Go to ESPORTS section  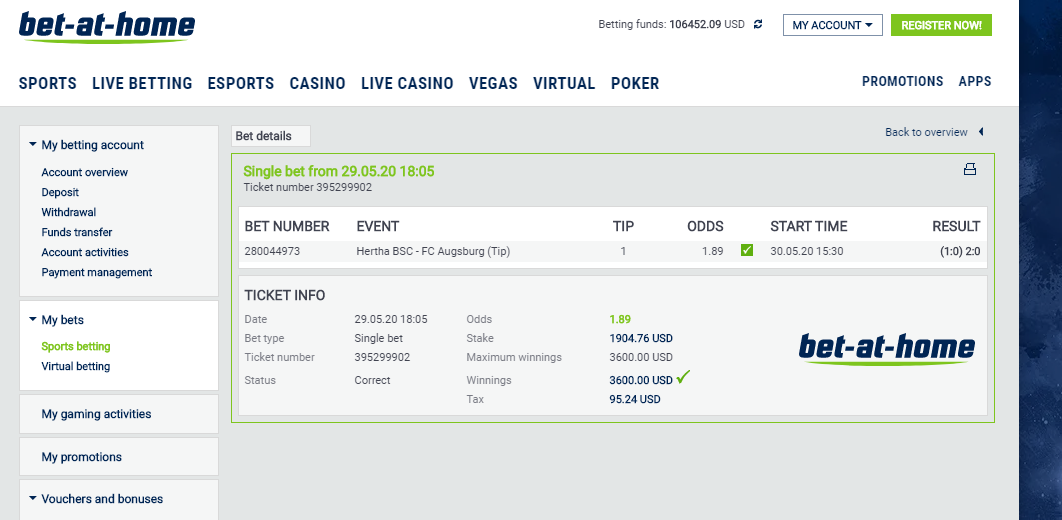click(241, 83)
